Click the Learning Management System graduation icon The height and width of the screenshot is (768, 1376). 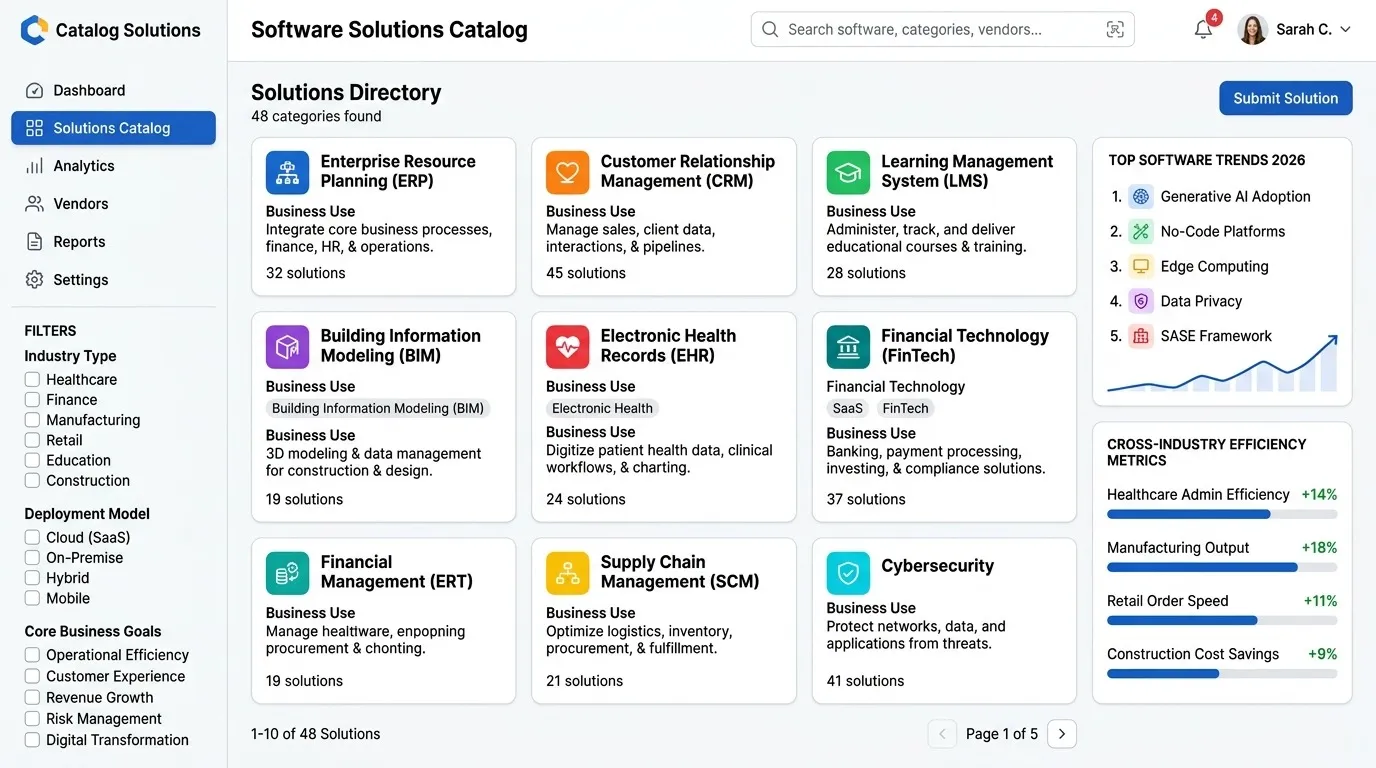tap(848, 172)
